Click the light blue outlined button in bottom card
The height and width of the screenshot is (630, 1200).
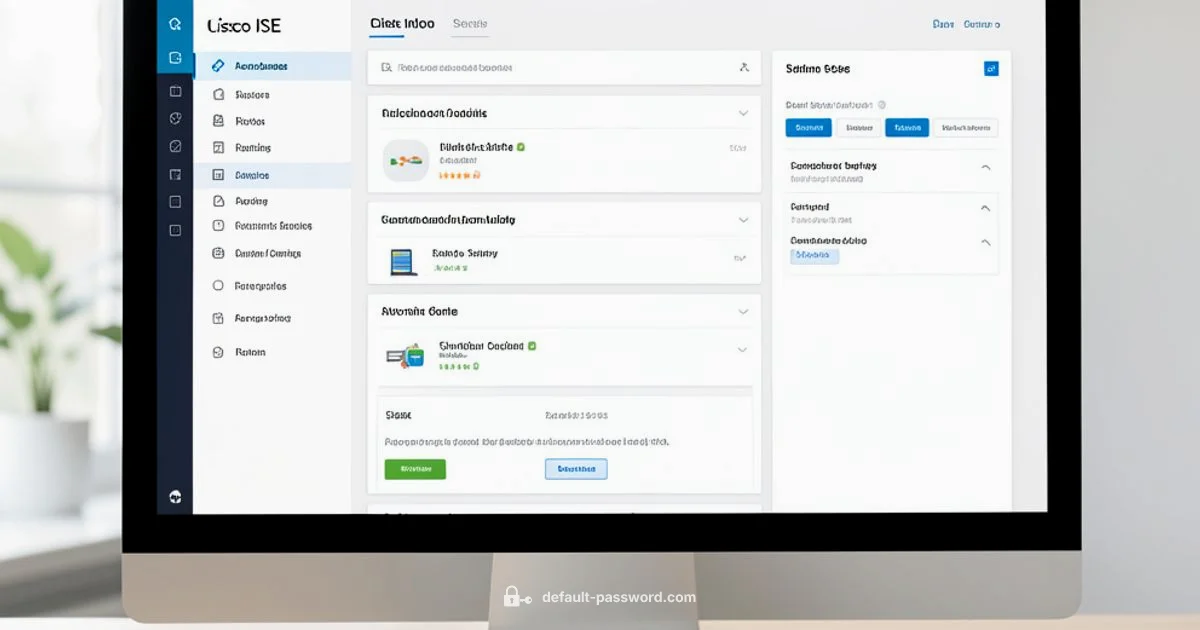pos(576,469)
